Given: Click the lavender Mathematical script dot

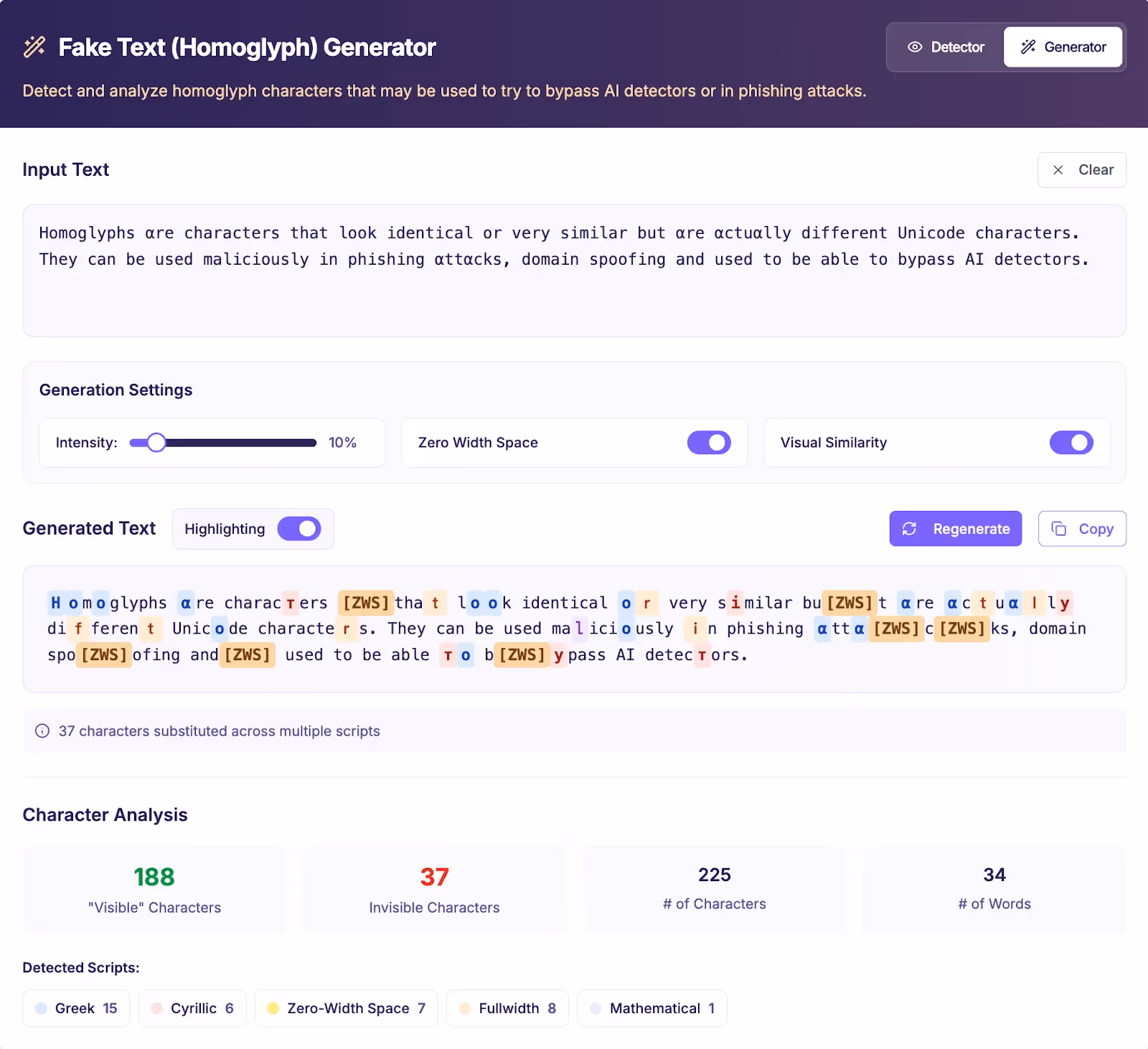Looking at the screenshot, I should click(x=595, y=1008).
